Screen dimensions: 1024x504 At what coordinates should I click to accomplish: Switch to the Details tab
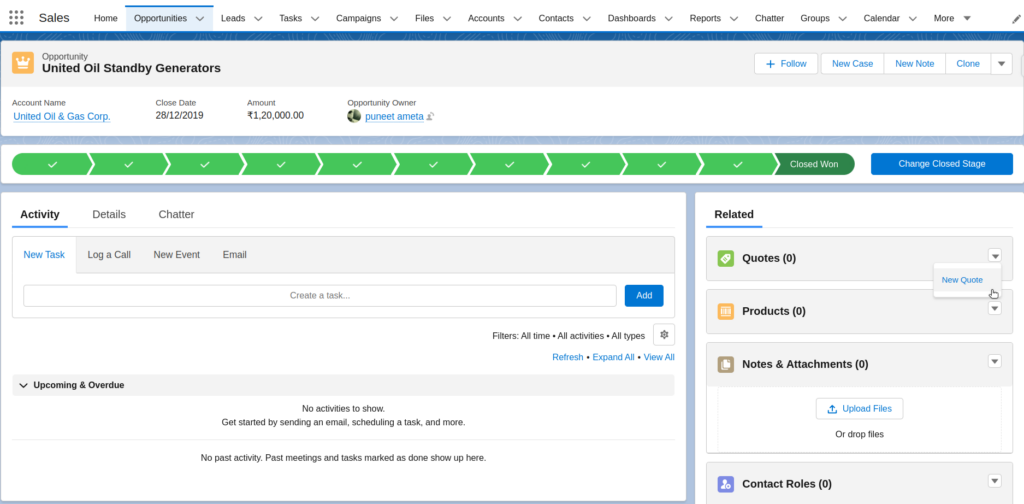[x=109, y=214]
